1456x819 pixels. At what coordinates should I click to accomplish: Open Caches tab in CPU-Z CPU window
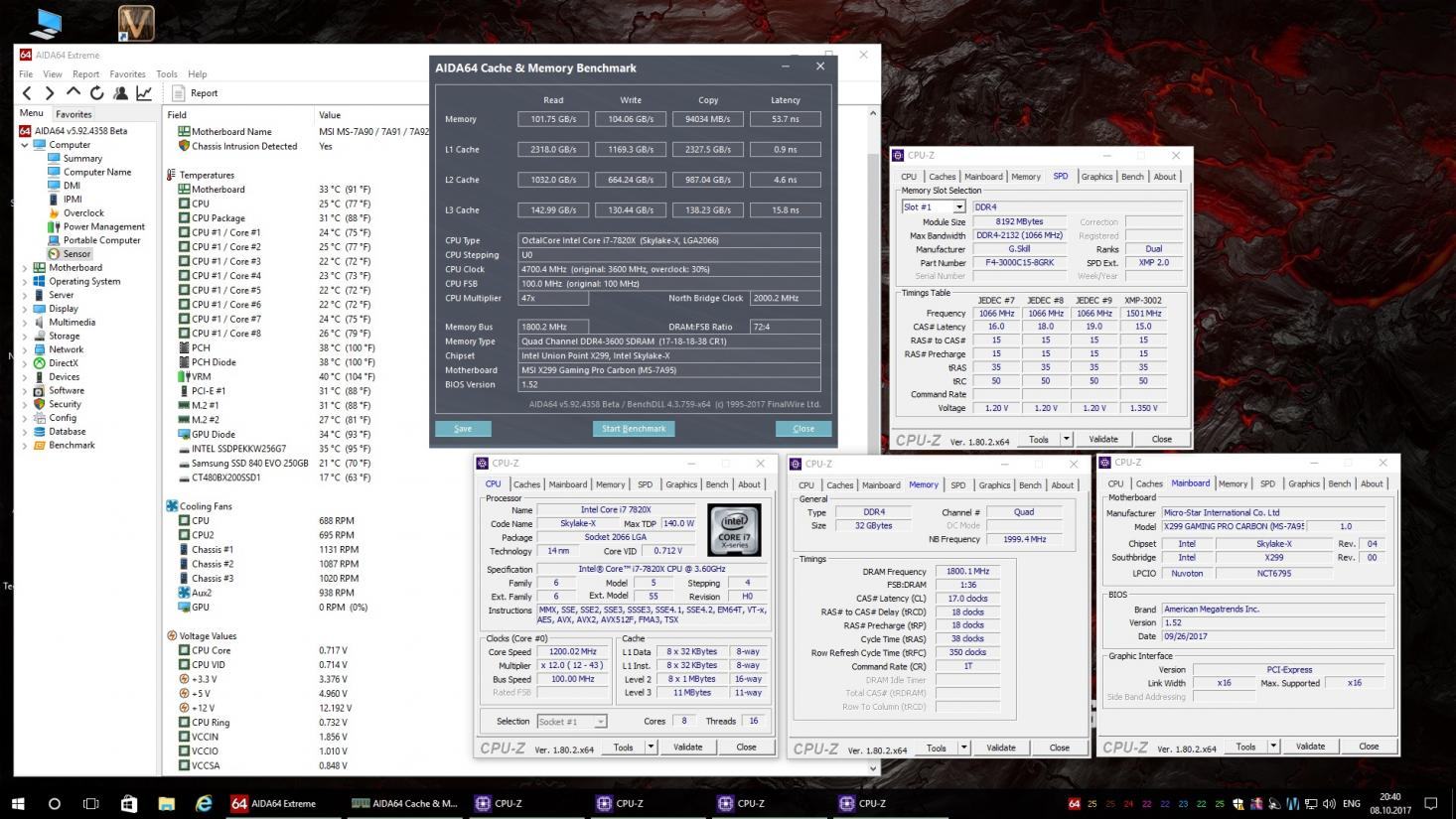tap(526, 484)
